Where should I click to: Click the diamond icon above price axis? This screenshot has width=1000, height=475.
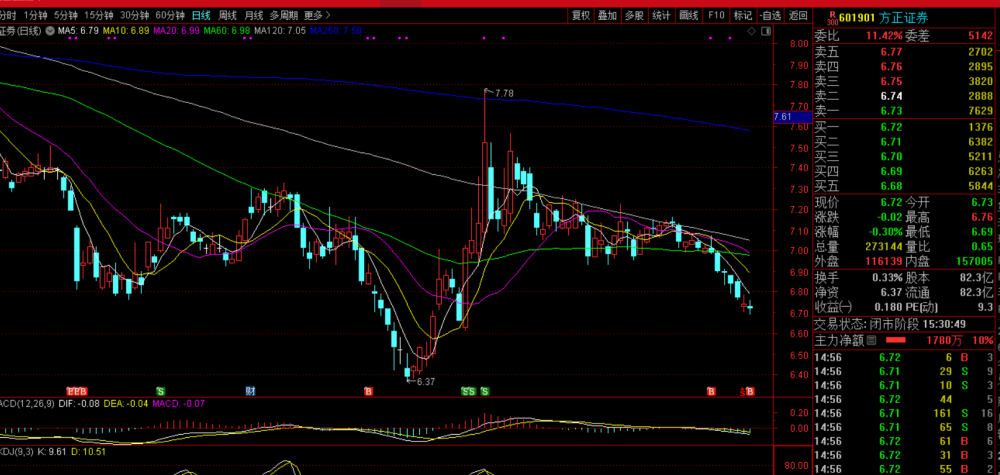coord(751,31)
